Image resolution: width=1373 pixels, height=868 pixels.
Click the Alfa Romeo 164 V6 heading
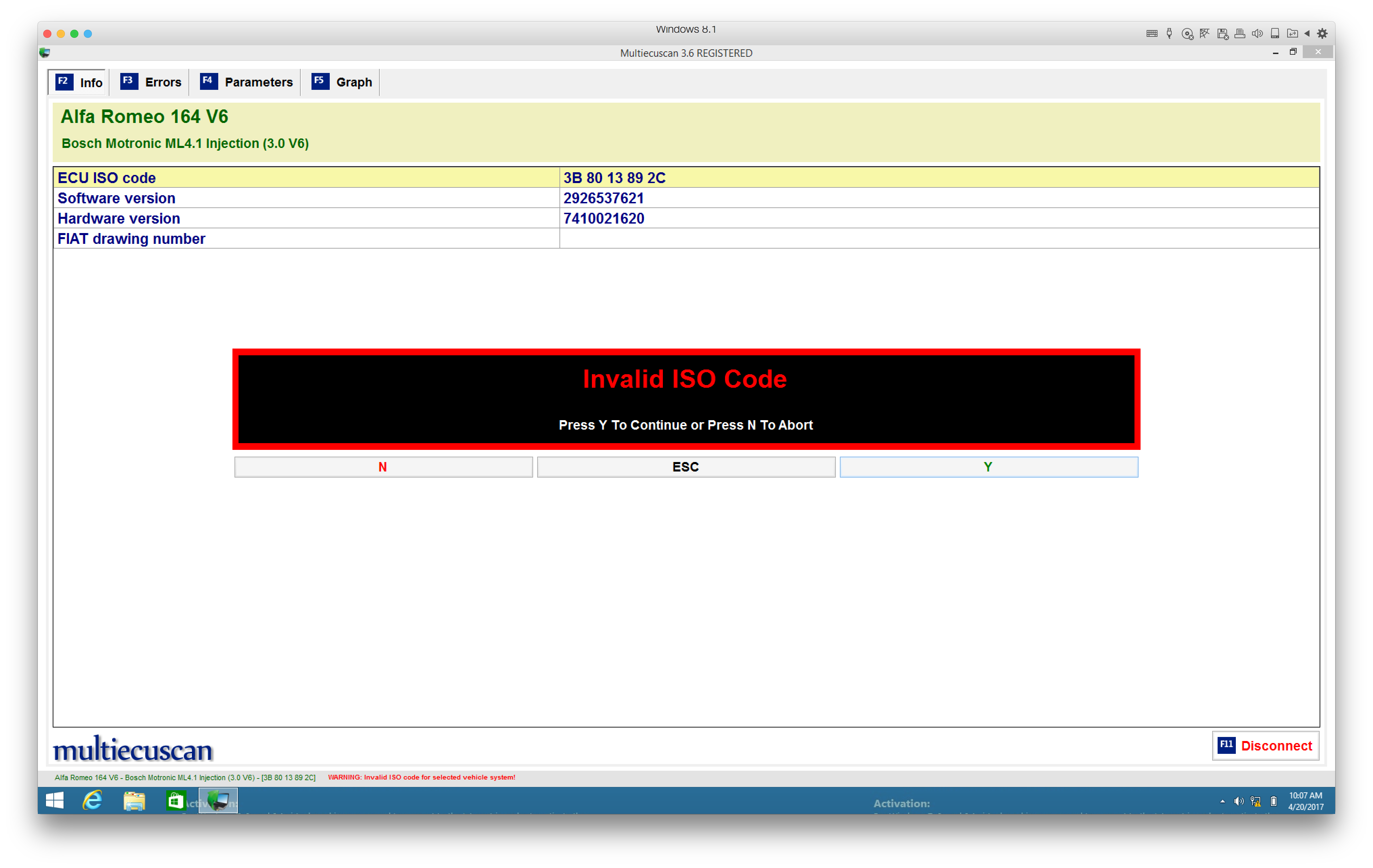point(144,116)
